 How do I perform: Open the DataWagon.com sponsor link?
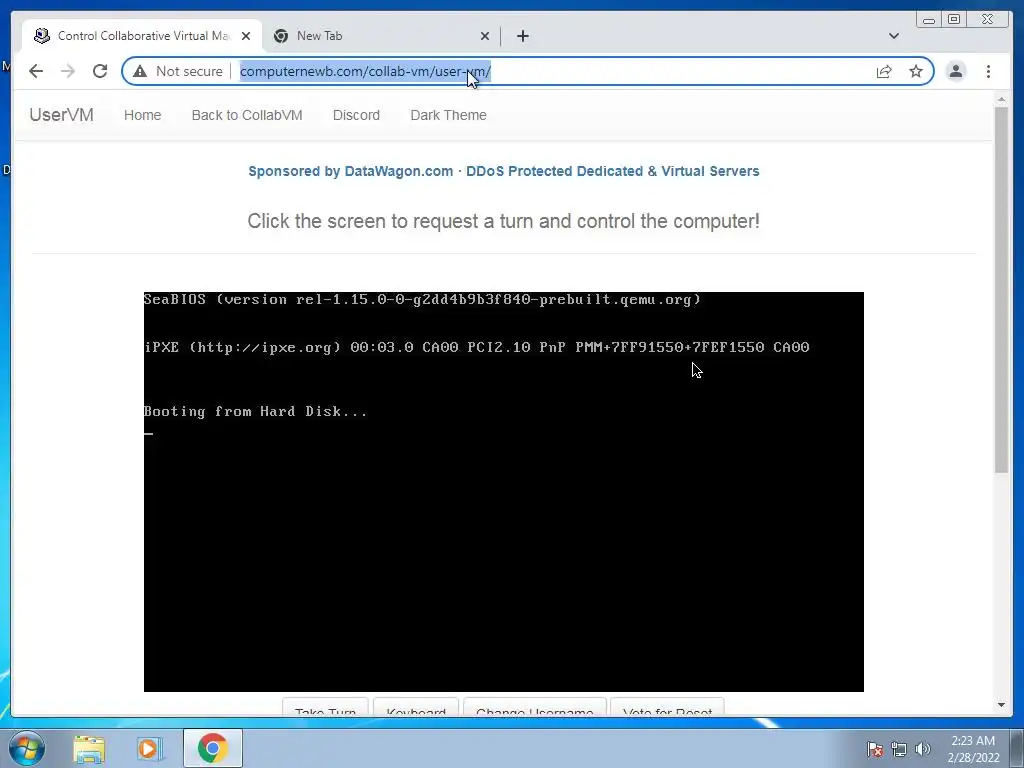pyautogui.click(x=504, y=171)
